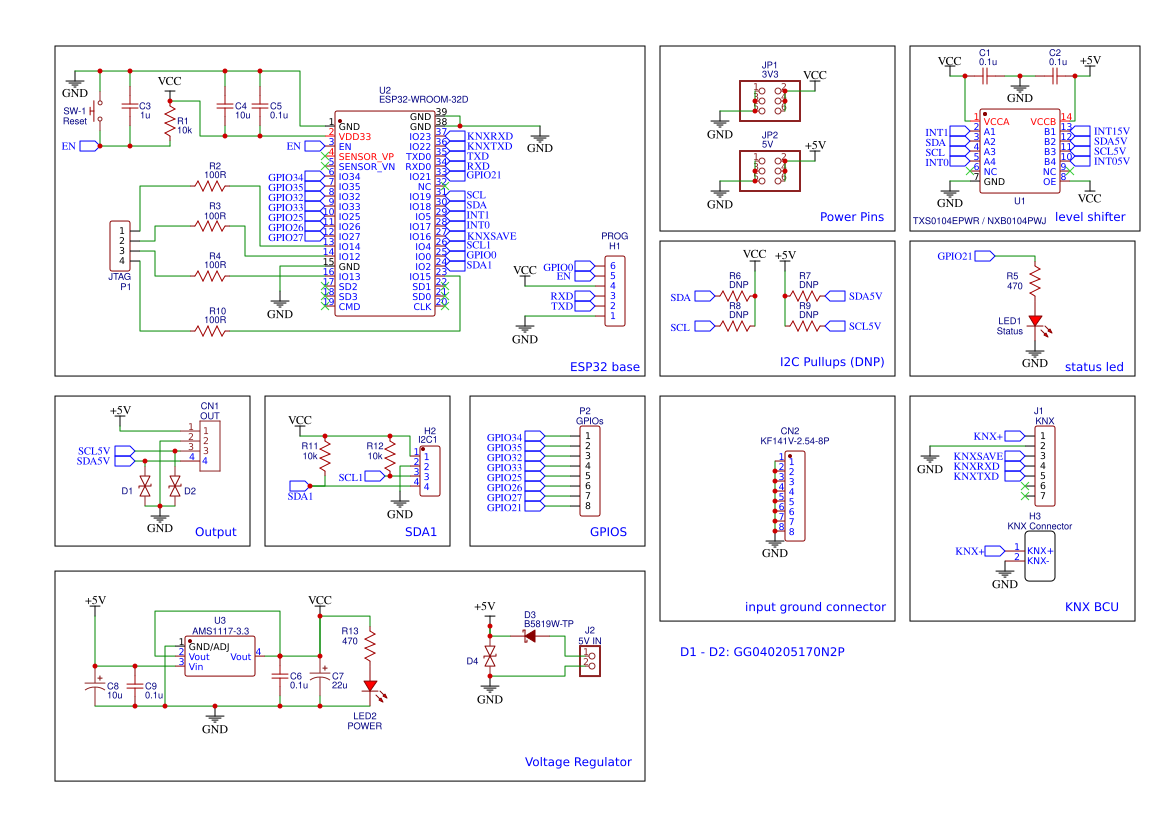This screenshot has height=827, width=1169.
Task: Click the "KNX BCU" block title
Action: click(1091, 607)
